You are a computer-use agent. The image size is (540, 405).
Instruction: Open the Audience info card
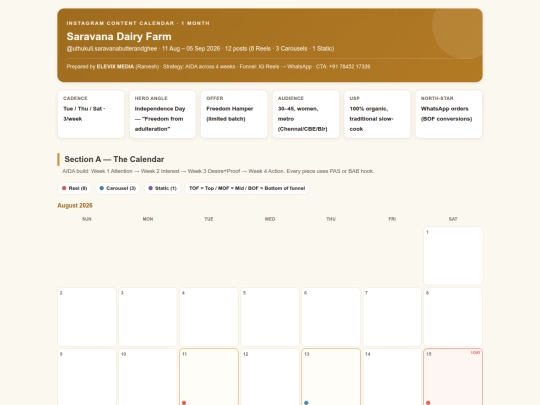[306, 114]
